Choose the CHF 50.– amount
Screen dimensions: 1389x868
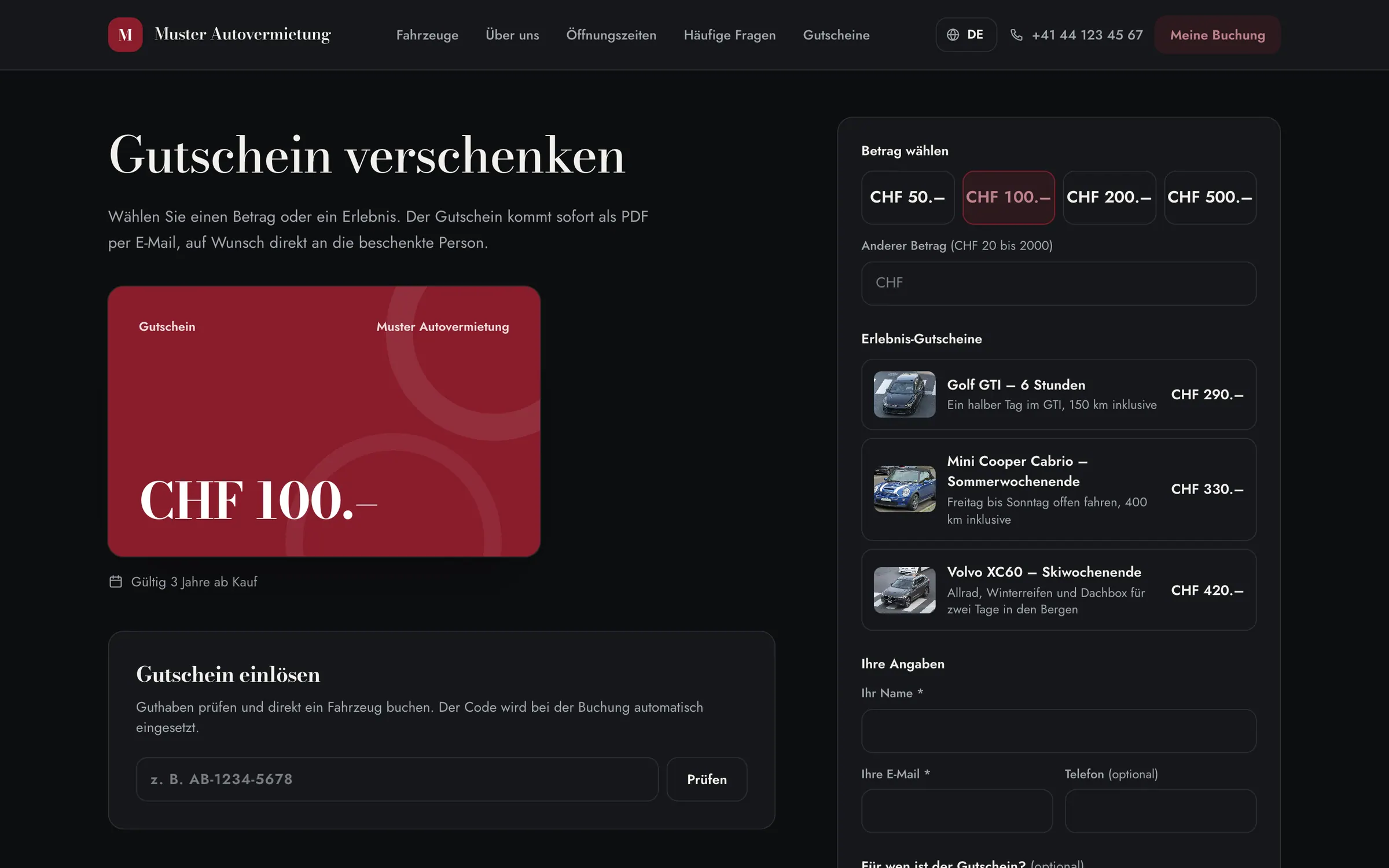point(907,197)
